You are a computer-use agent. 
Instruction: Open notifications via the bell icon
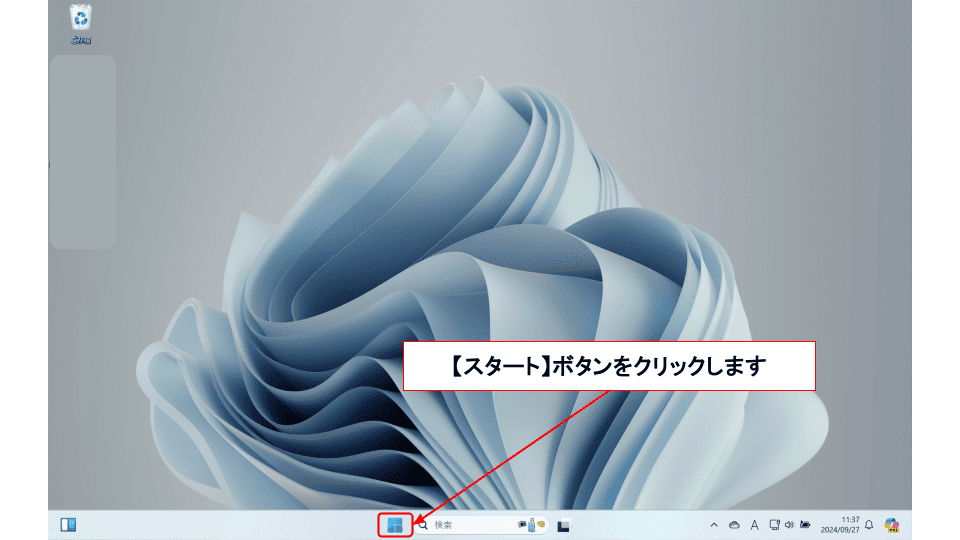(x=869, y=525)
